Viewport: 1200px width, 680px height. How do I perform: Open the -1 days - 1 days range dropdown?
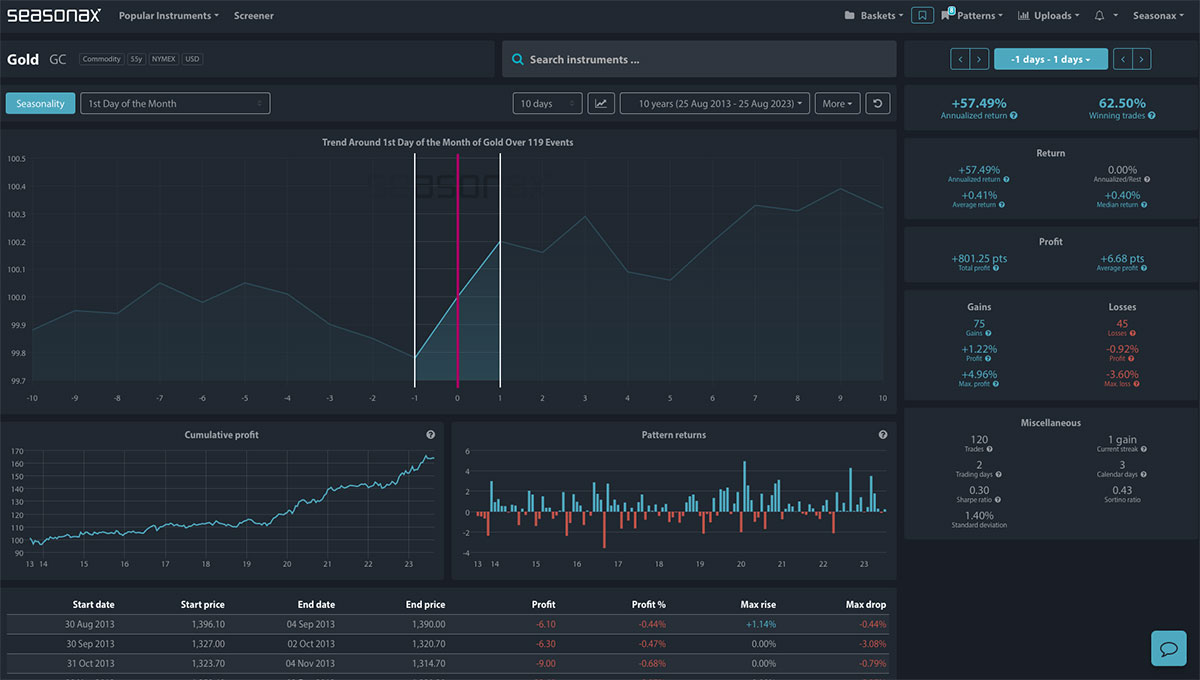click(x=1050, y=59)
